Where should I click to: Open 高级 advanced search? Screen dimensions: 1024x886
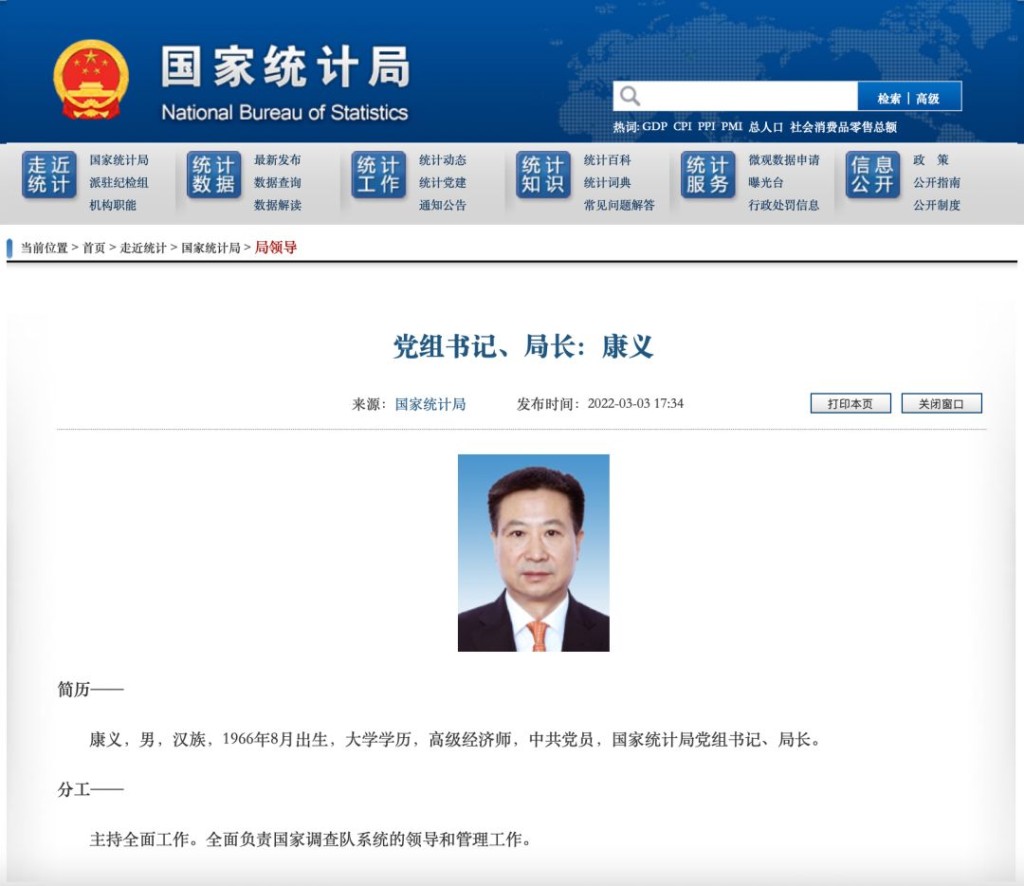(x=928, y=98)
